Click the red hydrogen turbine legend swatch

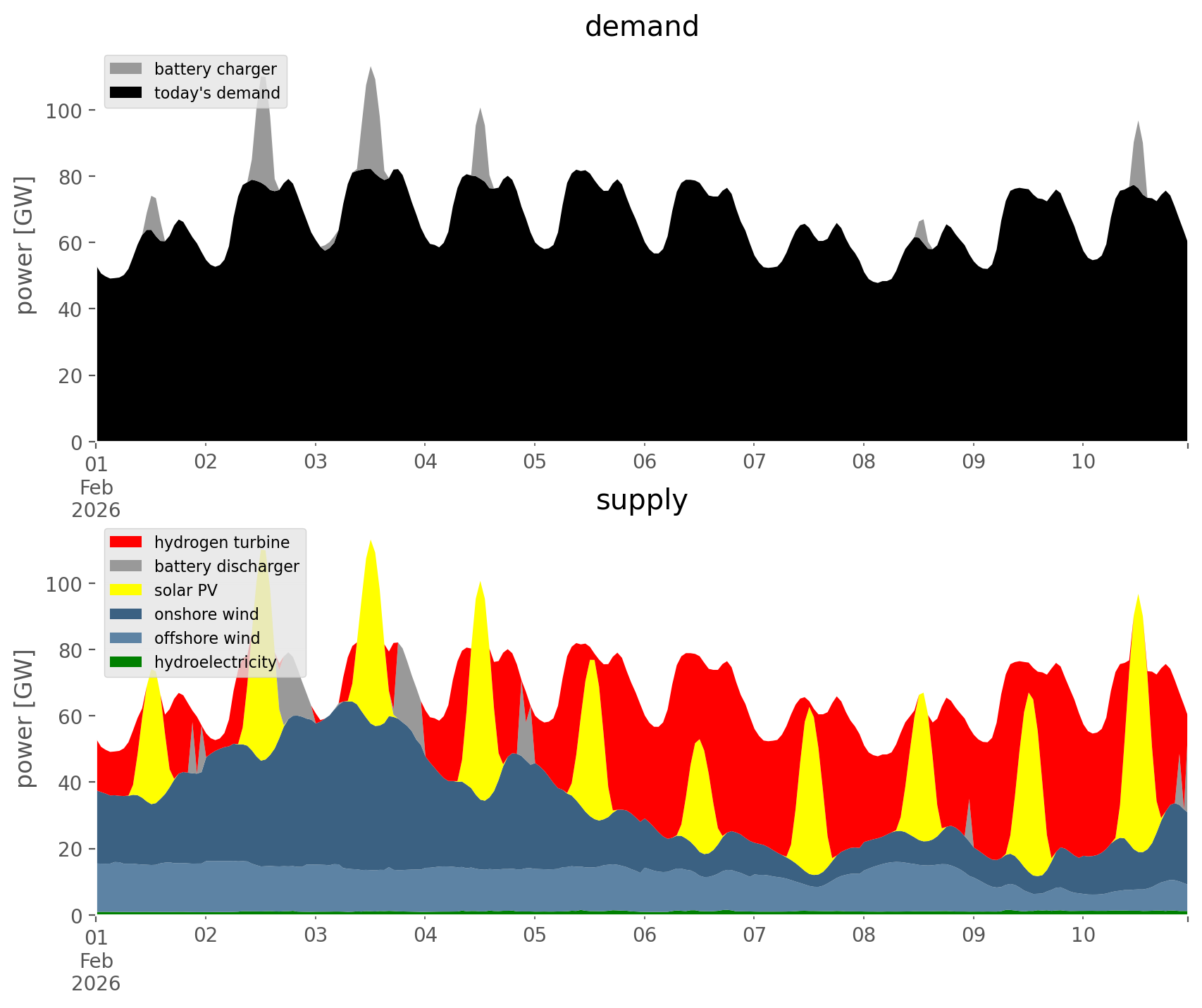click(126, 542)
